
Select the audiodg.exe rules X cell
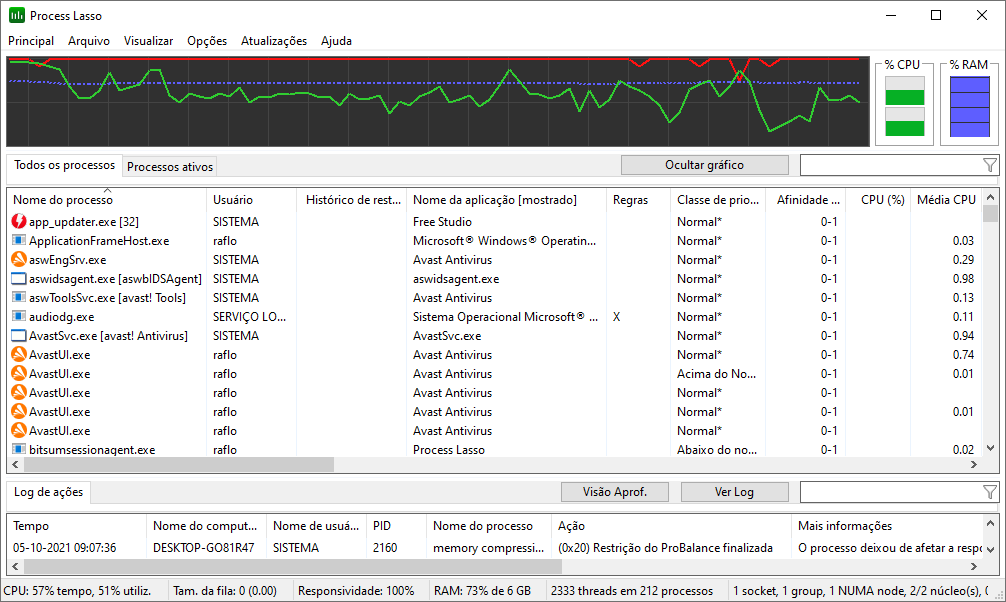pos(616,316)
